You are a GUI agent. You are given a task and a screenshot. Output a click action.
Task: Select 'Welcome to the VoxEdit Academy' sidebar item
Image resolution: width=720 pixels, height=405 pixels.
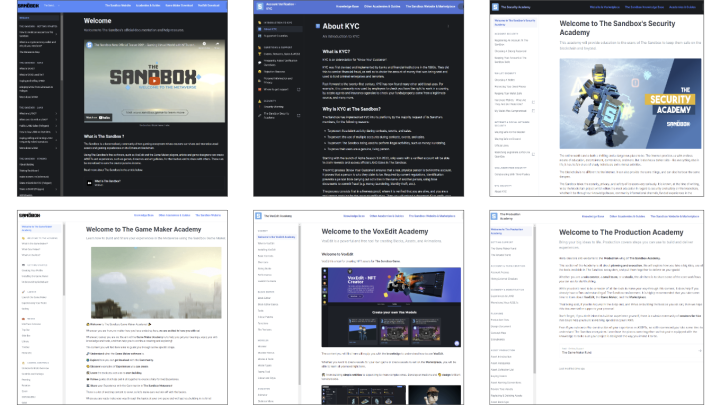click(276, 237)
